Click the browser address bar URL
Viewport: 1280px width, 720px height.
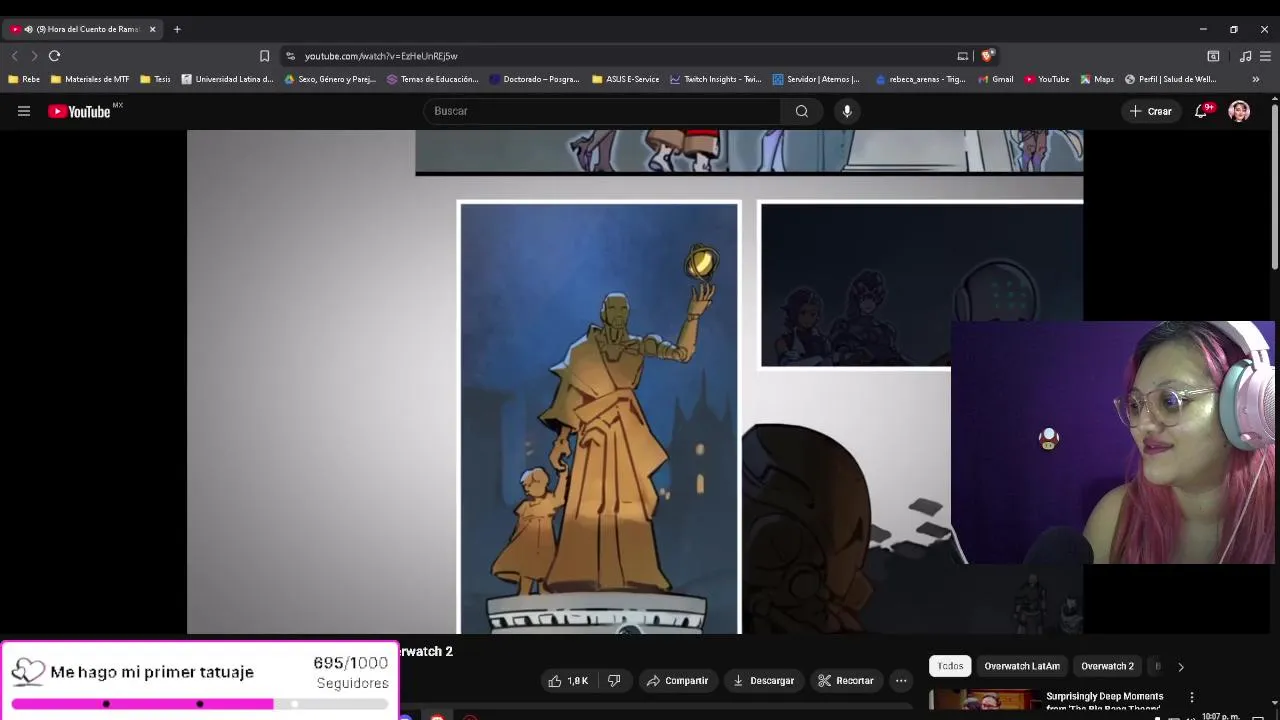coord(381,56)
